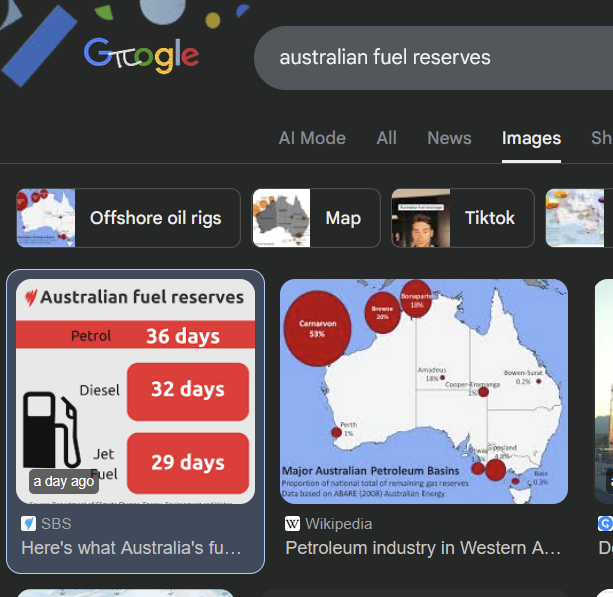Screen dimensions: 613x597
Task: Click the SBS favicon under the first result
Action: click(28, 523)
